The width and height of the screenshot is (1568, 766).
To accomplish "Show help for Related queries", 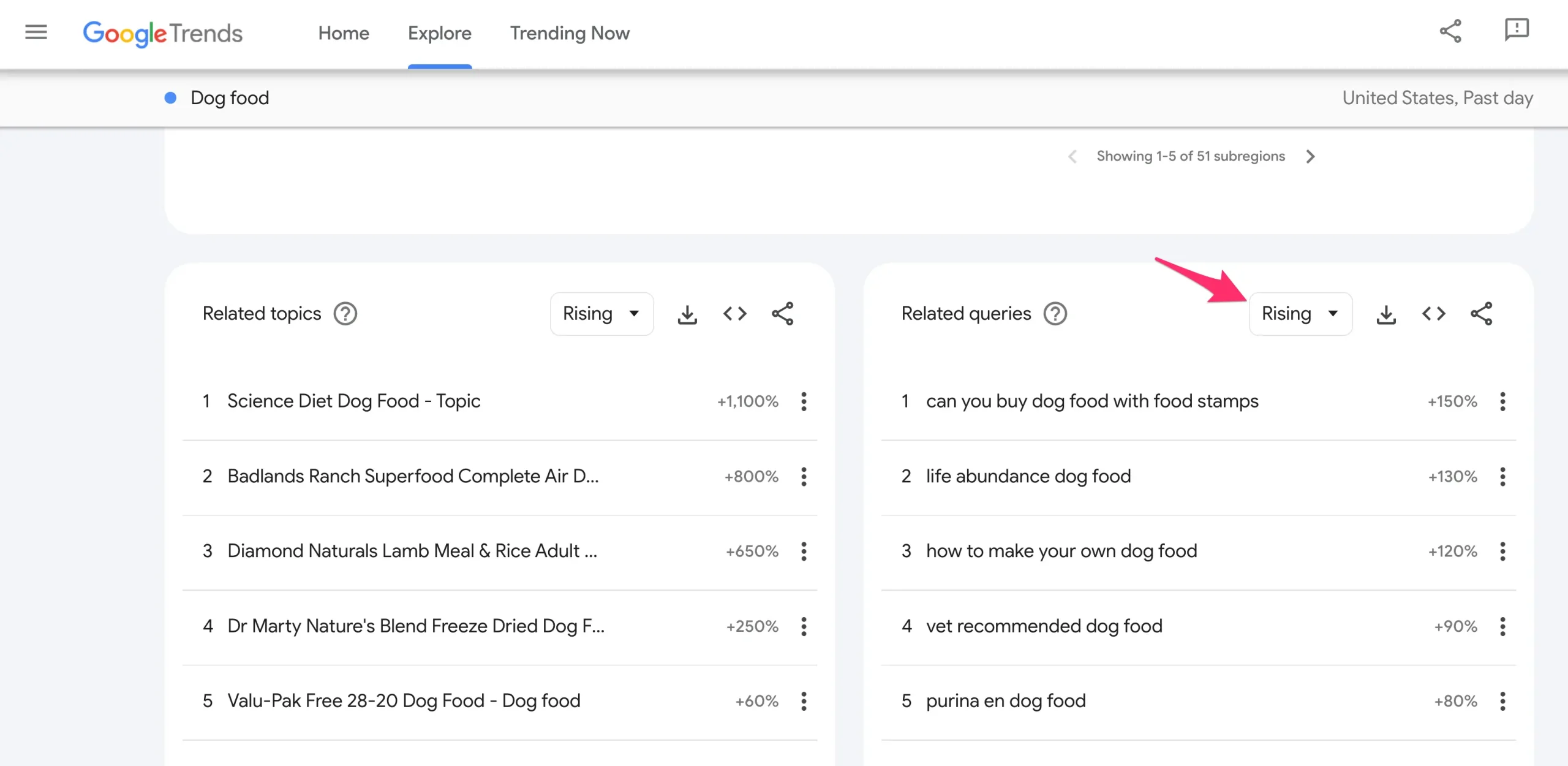I will [1055, 314].
